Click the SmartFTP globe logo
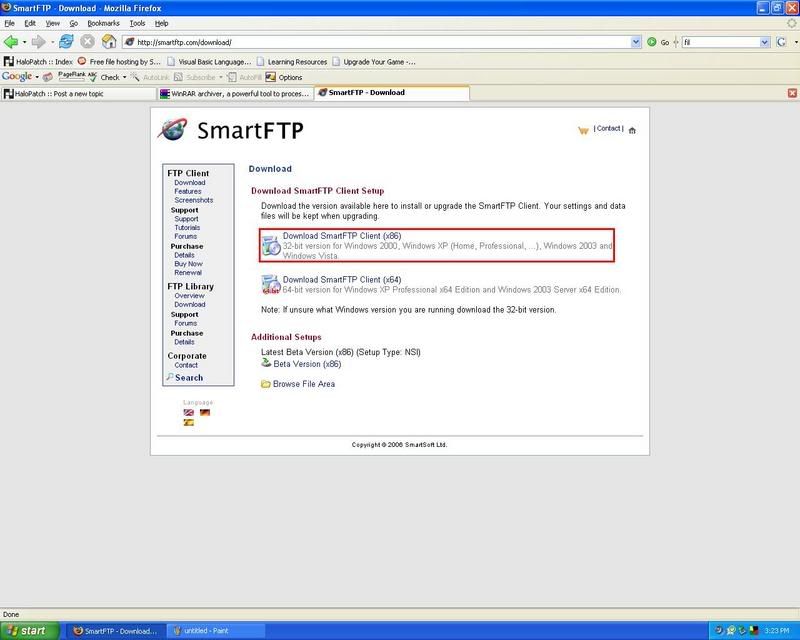This screenshot has height=640, width=800. point(173,129)
